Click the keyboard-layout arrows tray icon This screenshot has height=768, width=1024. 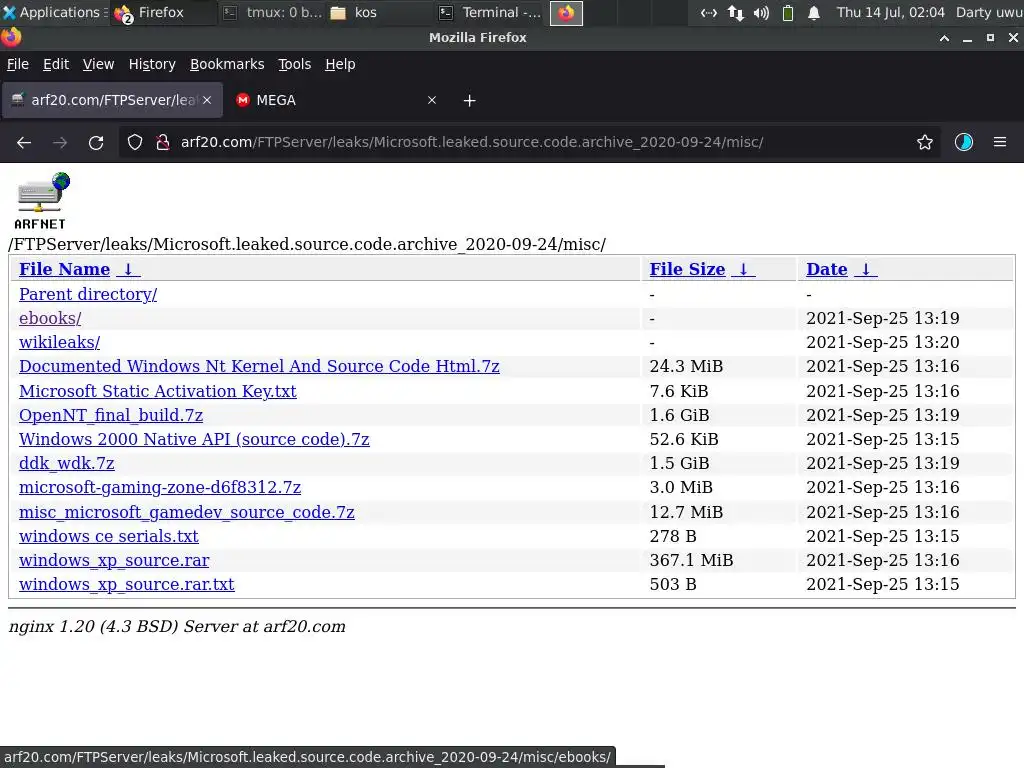point(709,12)
